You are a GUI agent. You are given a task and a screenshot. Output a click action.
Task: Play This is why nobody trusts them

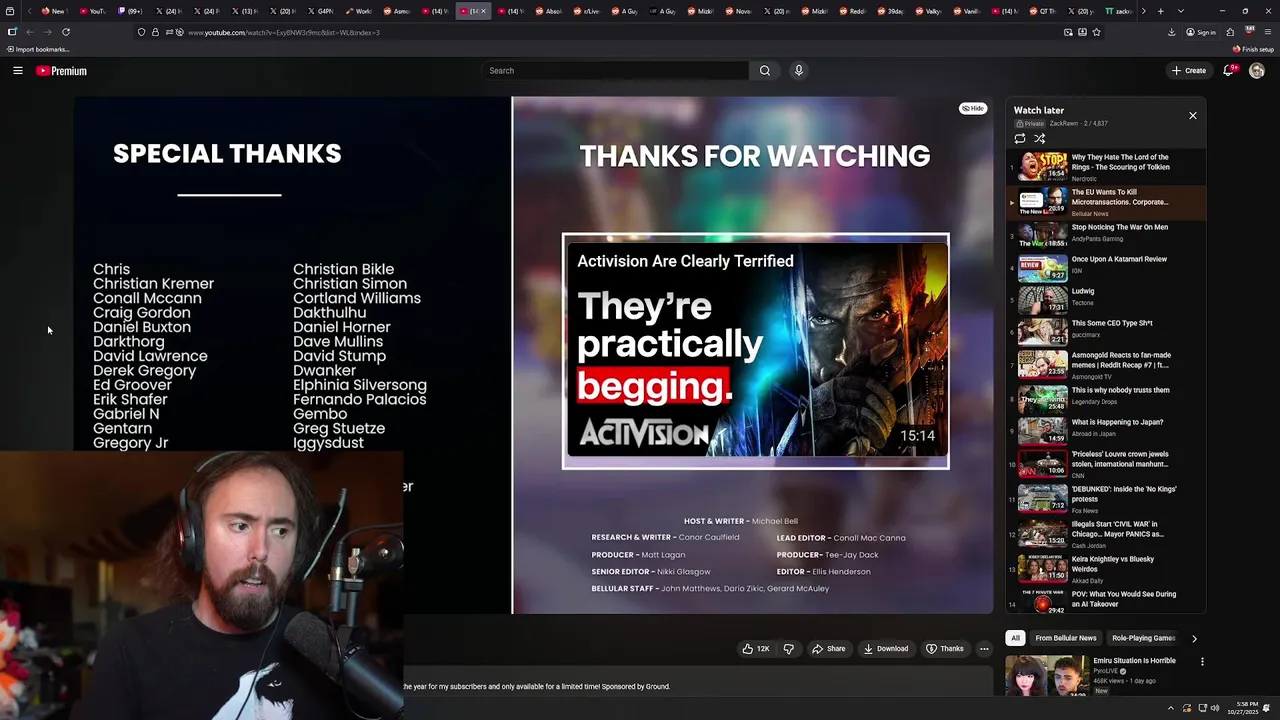(x=1105, y=398)
